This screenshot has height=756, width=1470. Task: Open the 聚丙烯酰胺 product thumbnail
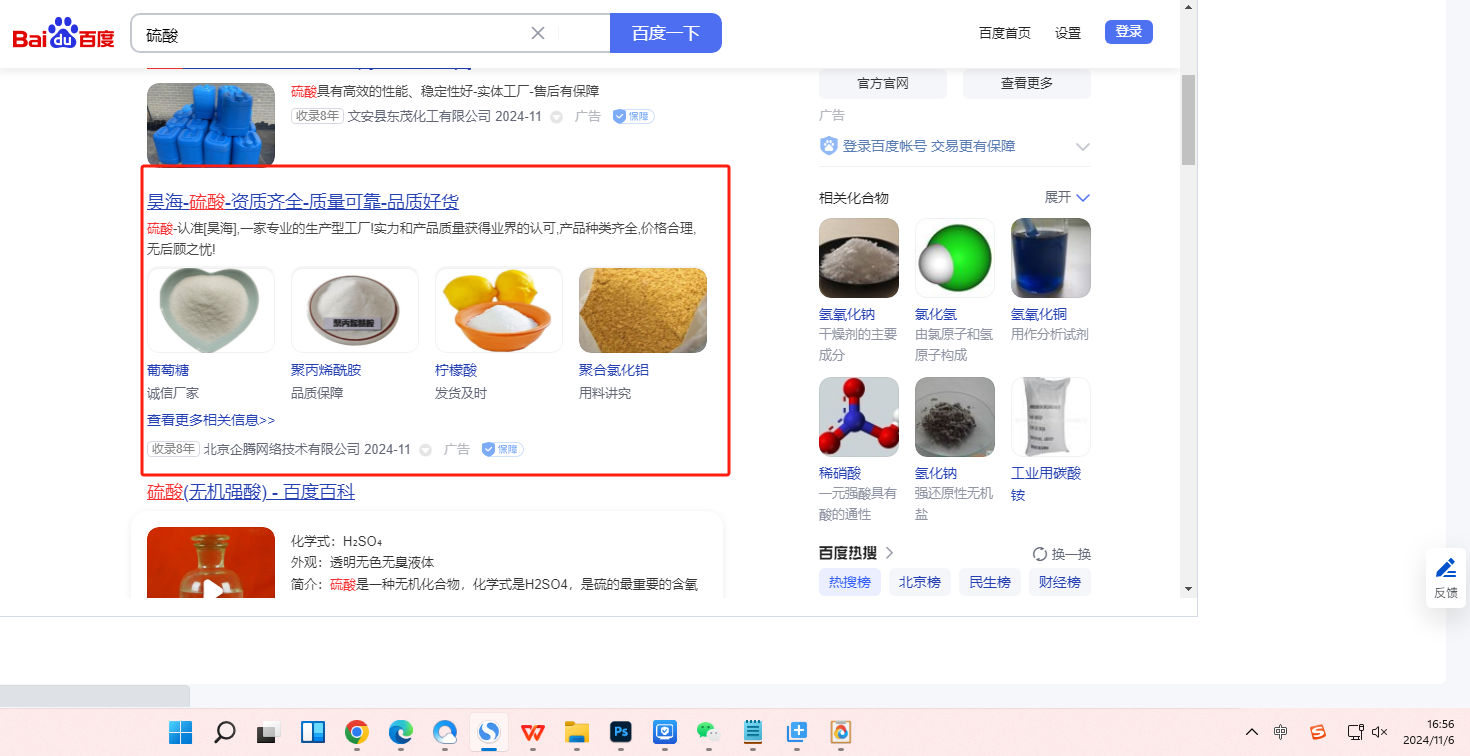tap(355, 310)
